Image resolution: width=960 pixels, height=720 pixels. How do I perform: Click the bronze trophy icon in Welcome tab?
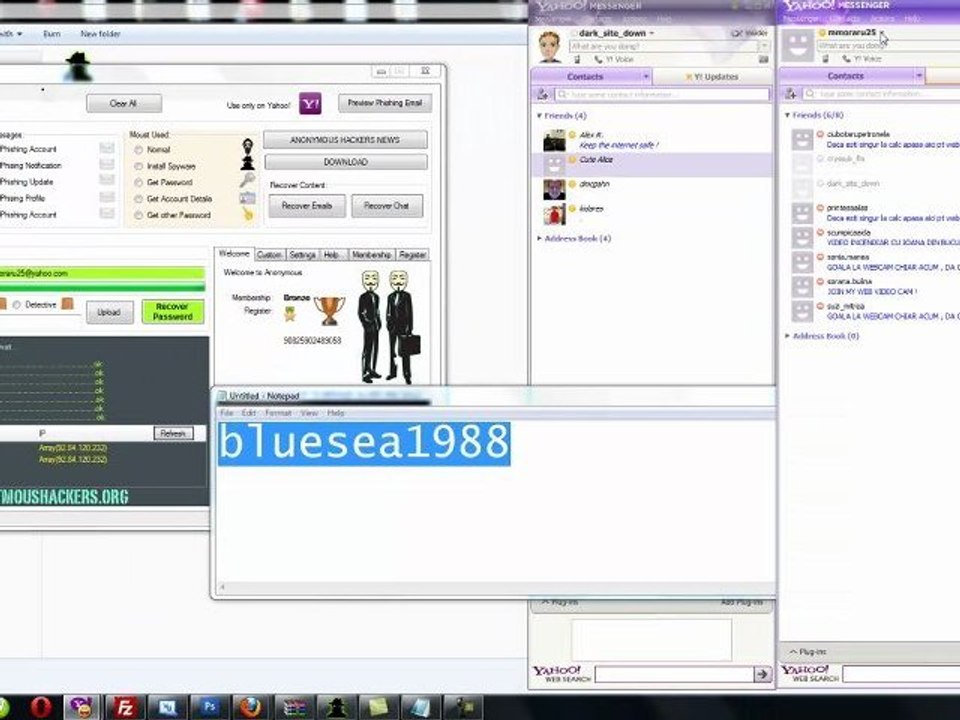(329, 310)
